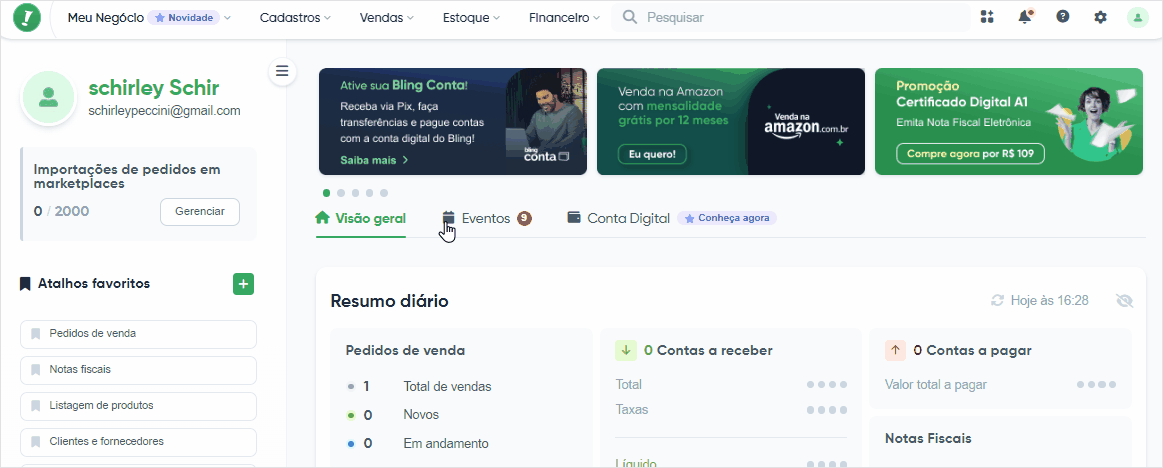The image size is (1163, 468).
Task: Switch to the Eventos tab
Action: pos(487,219)
